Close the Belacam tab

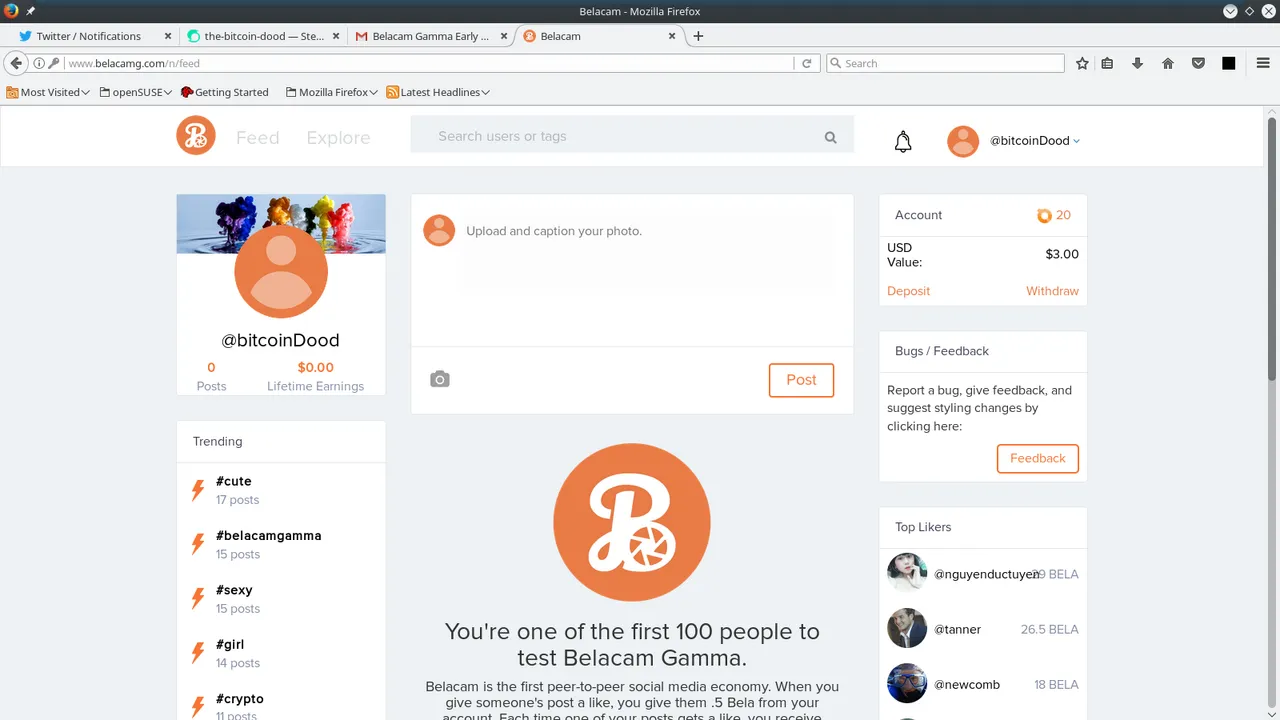pos(672,36)
